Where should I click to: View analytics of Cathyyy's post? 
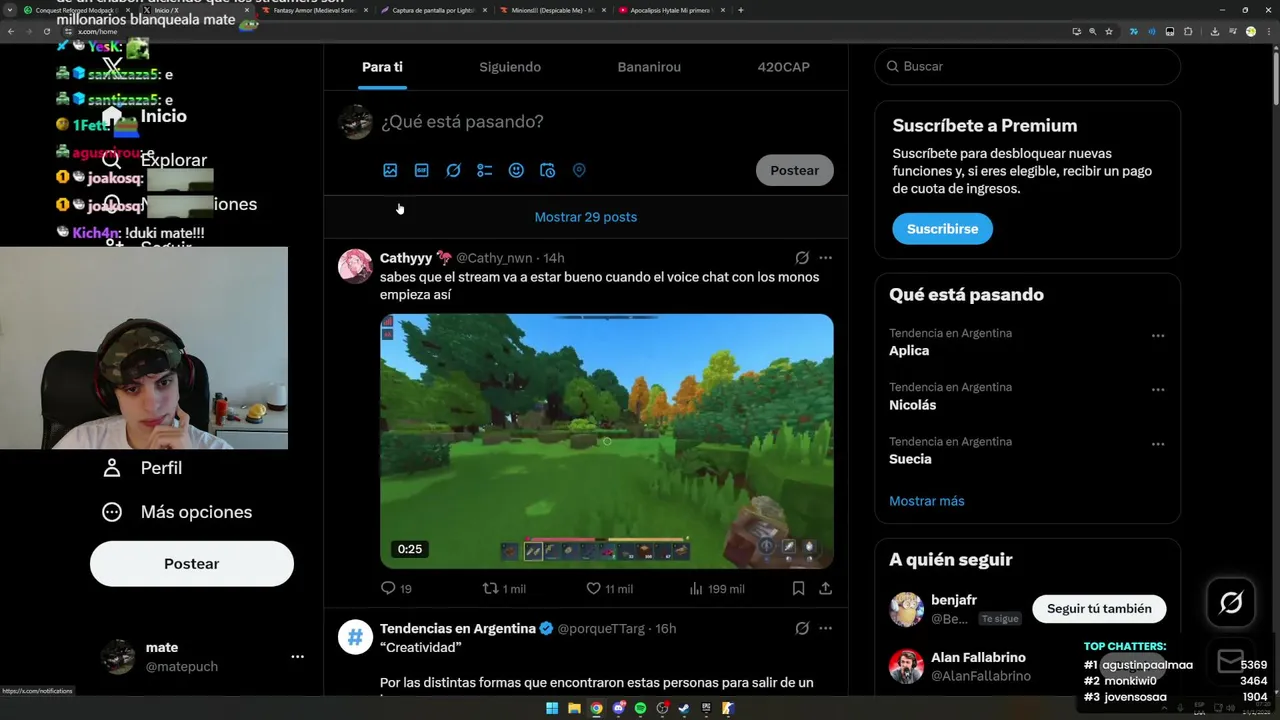point(696,588)
